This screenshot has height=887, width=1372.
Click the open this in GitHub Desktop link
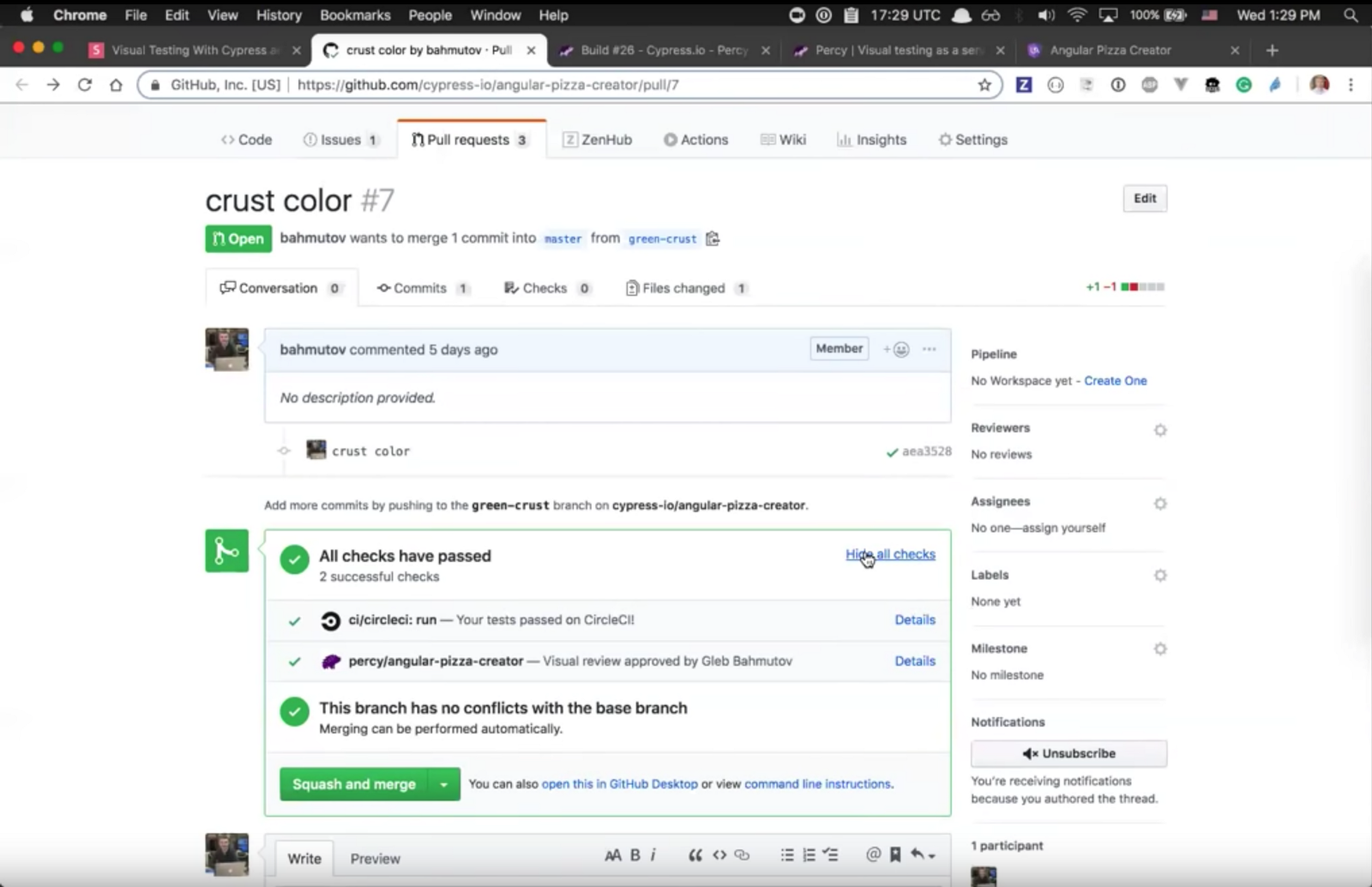[619, 784]
